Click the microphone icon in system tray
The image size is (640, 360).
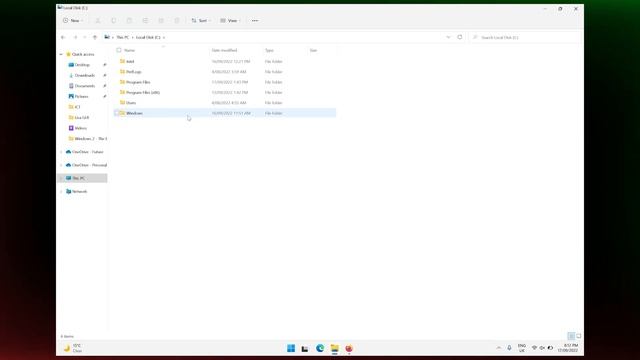[x=509, y=348]
